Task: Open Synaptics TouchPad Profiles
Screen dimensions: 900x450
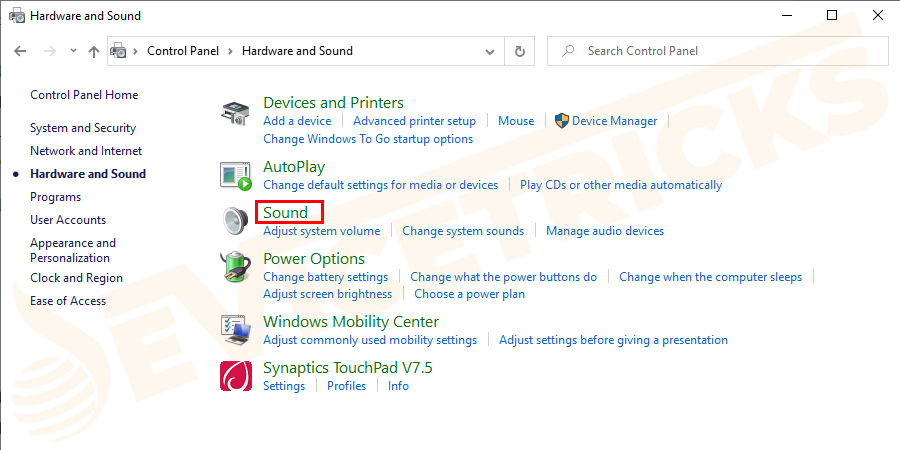Action: click(x=347, y=386)
